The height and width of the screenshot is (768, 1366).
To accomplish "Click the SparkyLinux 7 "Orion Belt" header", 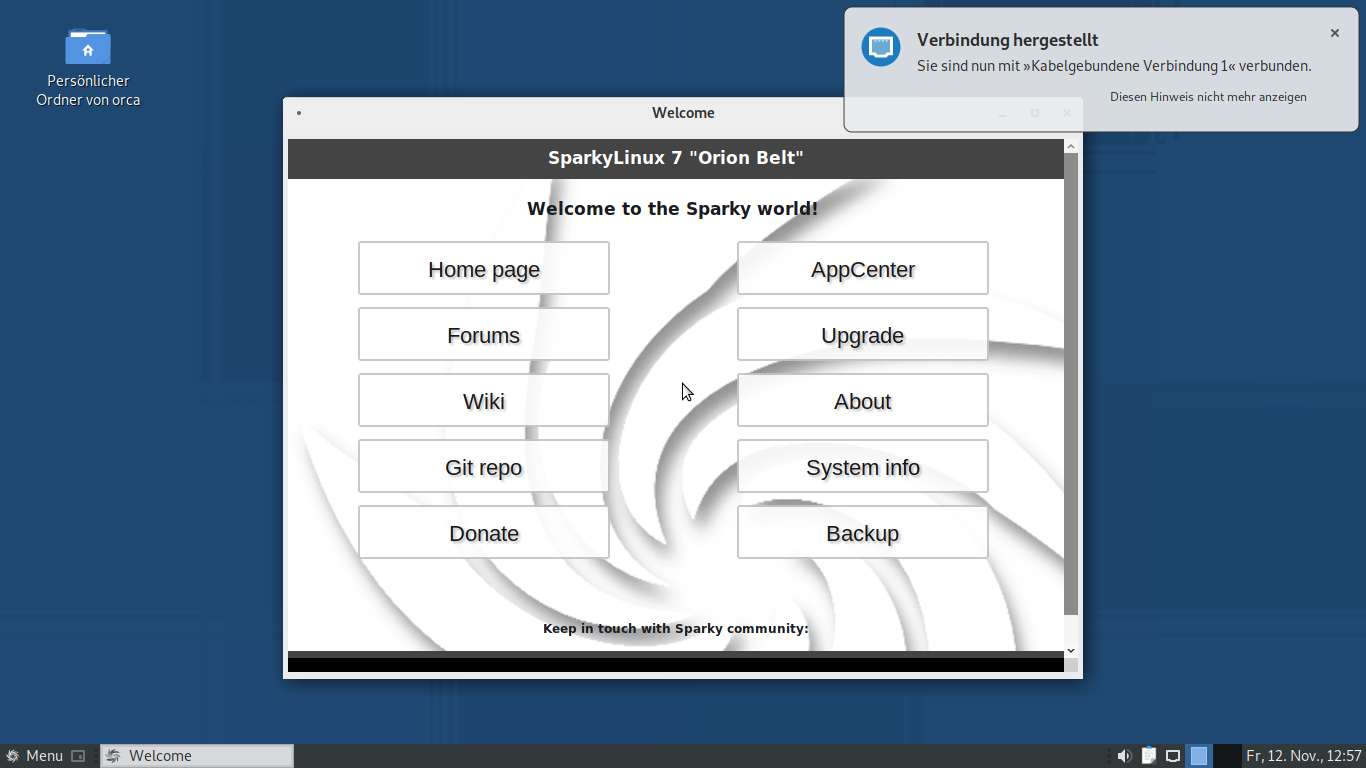I will pyautogui.click(x=676, y=158).
